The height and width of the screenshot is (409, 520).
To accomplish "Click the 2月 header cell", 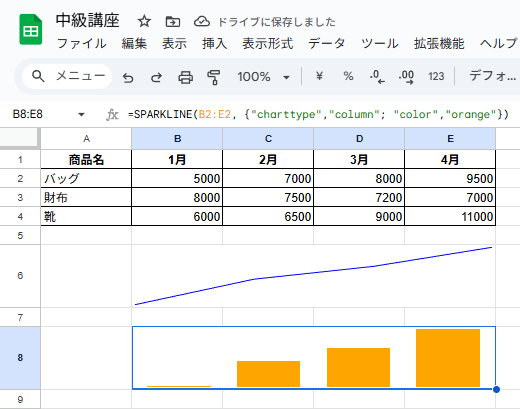I will click(x=268, y=160).
